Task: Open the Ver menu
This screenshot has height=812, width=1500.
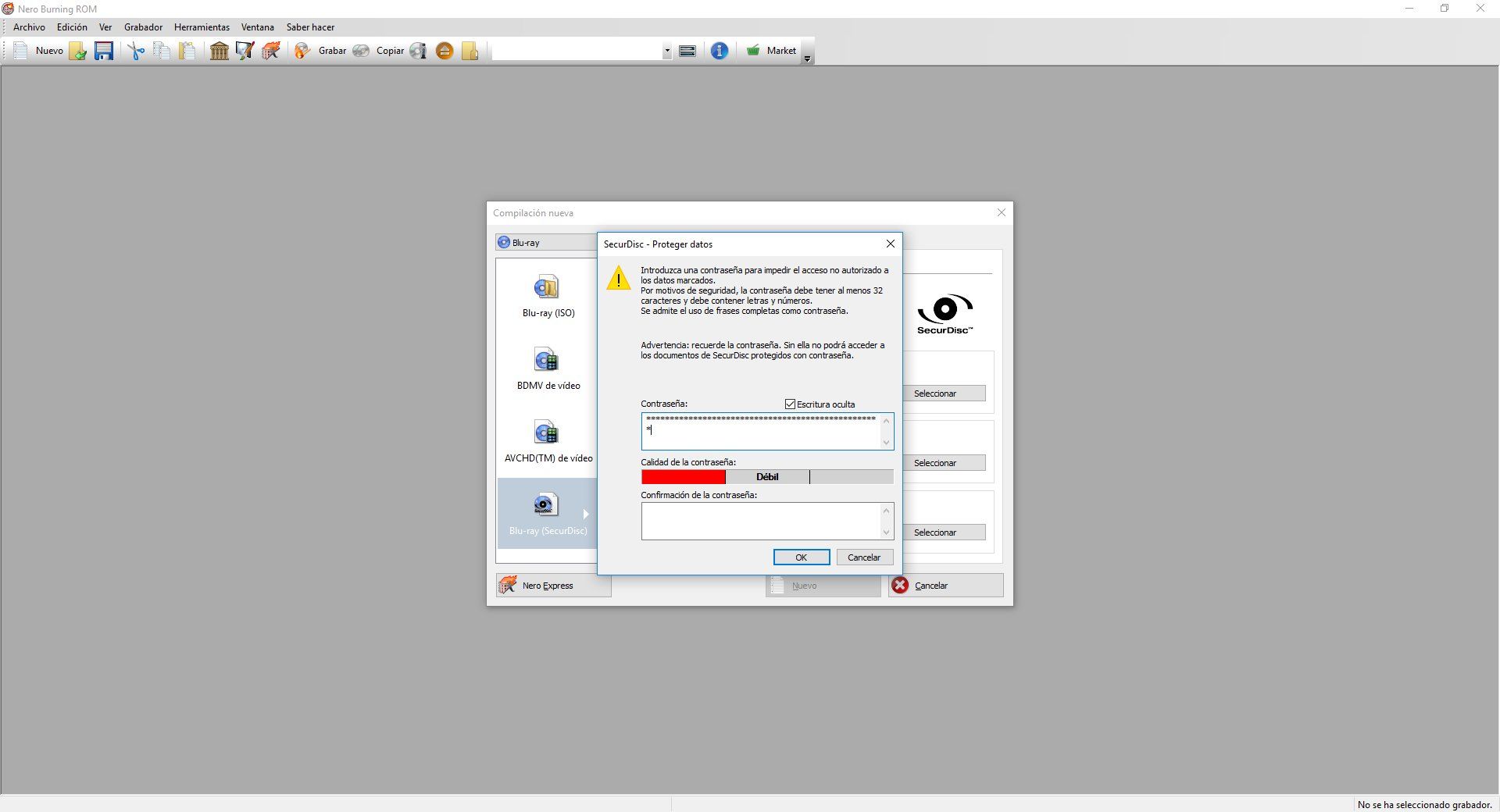Action: tap(105, 27)
